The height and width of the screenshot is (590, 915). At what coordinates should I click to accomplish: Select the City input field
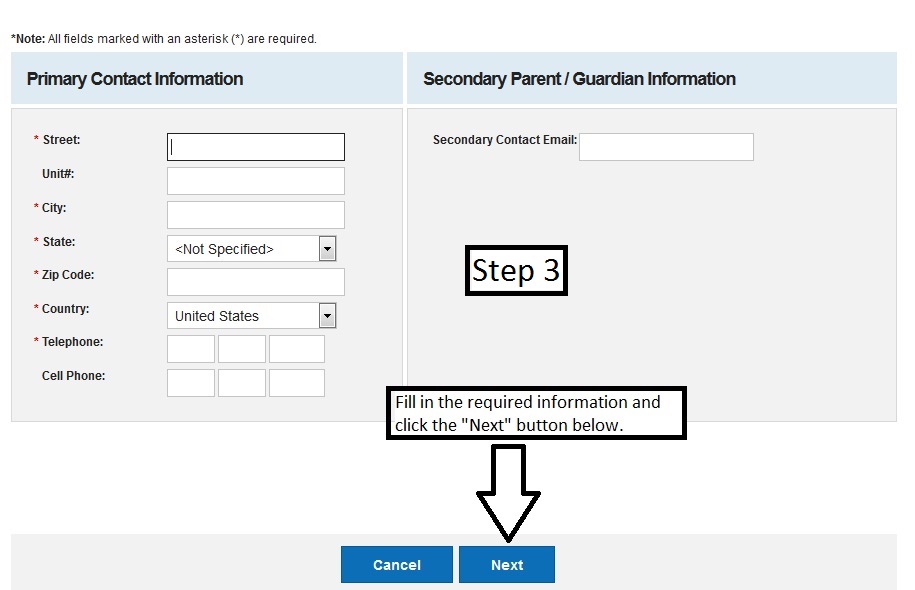click(256, 215)
